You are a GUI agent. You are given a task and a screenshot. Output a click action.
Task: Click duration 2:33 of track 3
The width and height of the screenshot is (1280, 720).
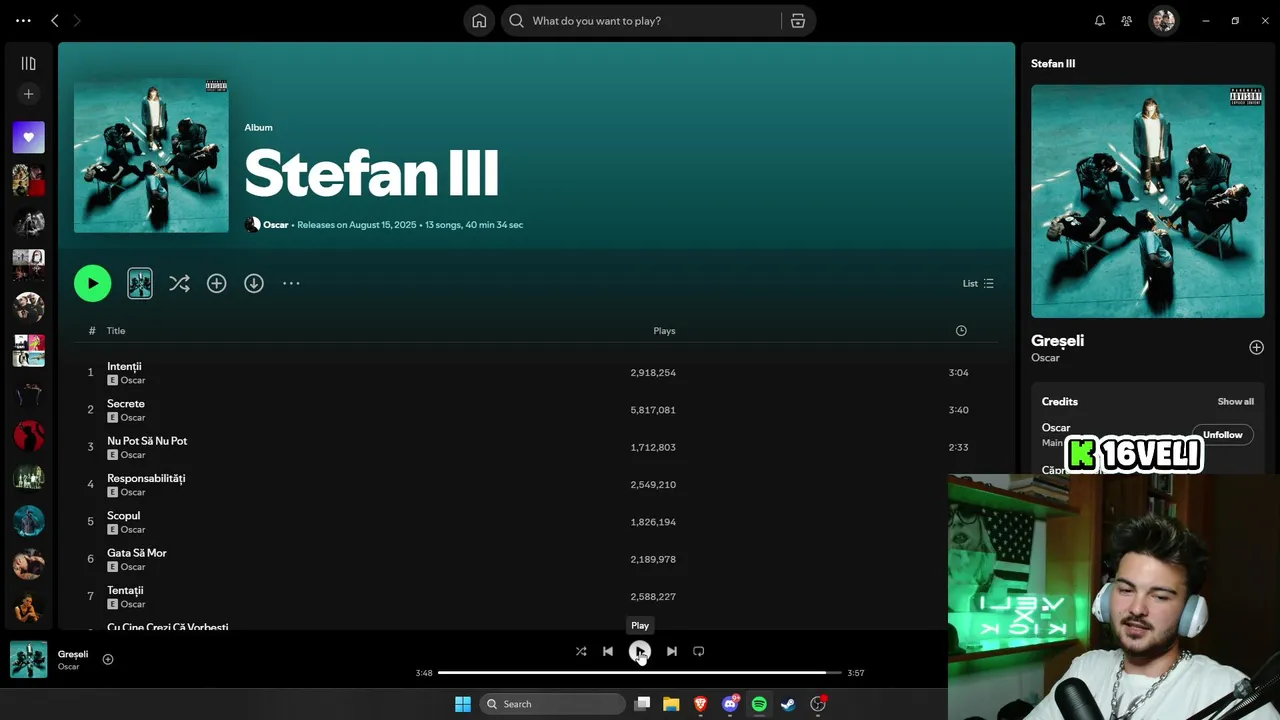(x=958, y=447)
